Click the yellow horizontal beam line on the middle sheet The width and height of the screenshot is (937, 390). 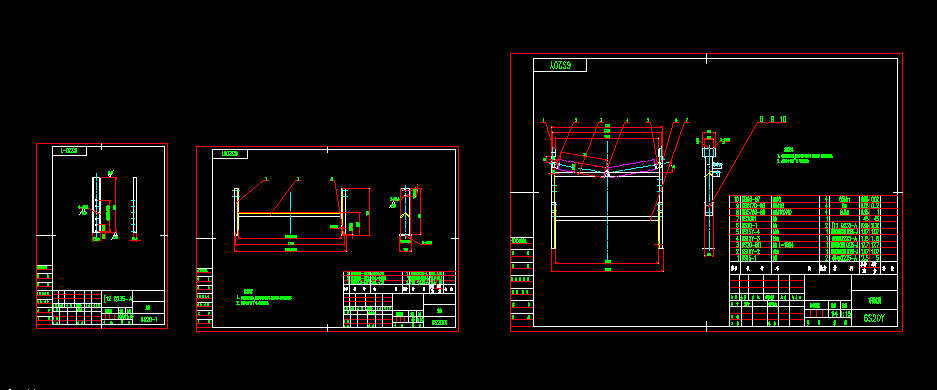click(x=290, y=213)
